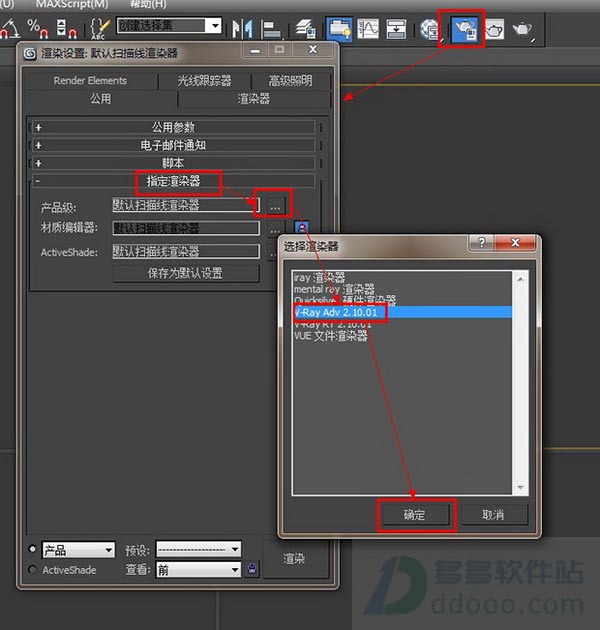Open the MAXScript(M) menu

(x=72, y=4)
